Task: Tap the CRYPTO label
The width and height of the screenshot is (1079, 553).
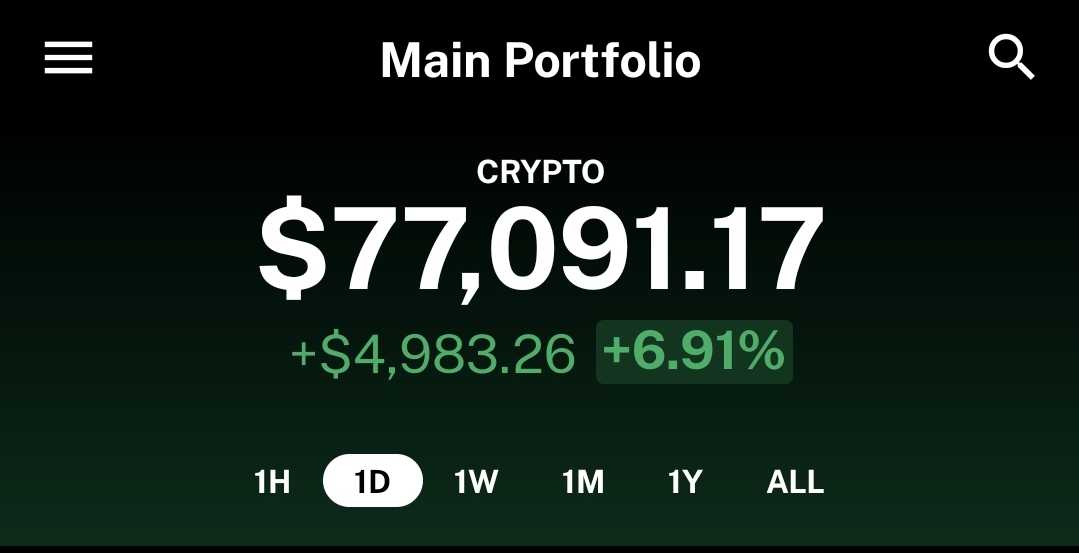Action: (540, 172)
